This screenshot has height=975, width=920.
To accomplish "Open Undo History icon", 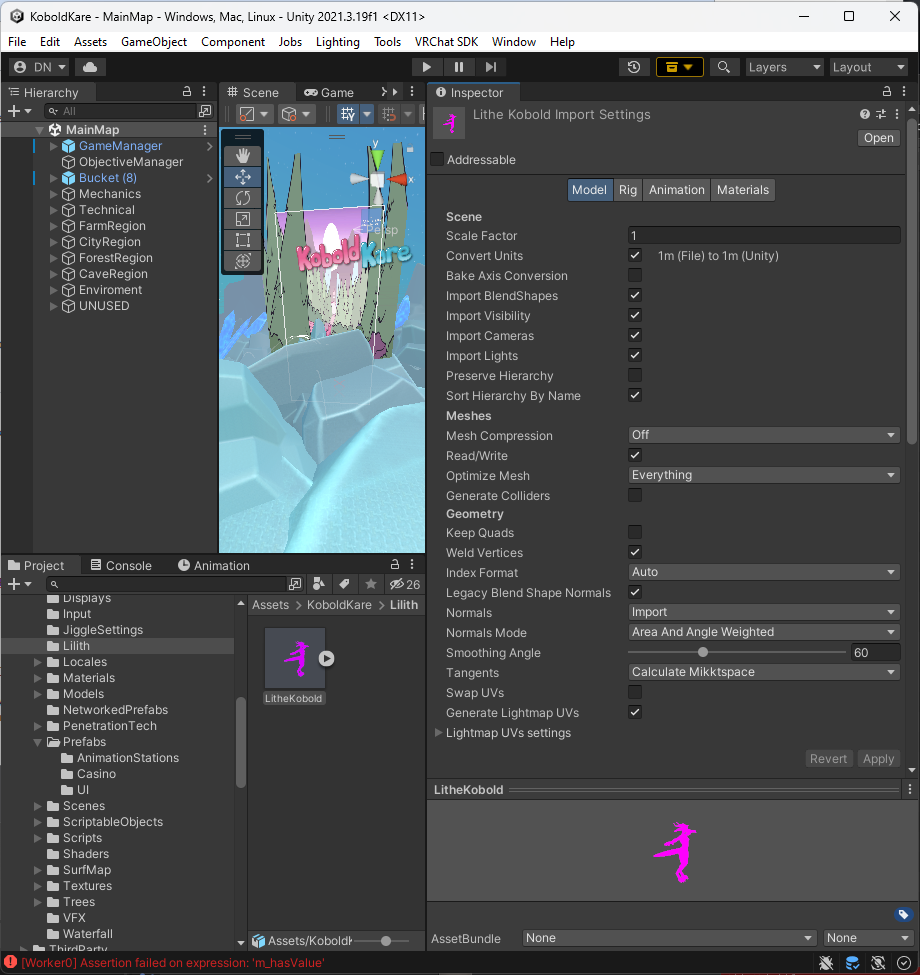I will click(634, 67).
